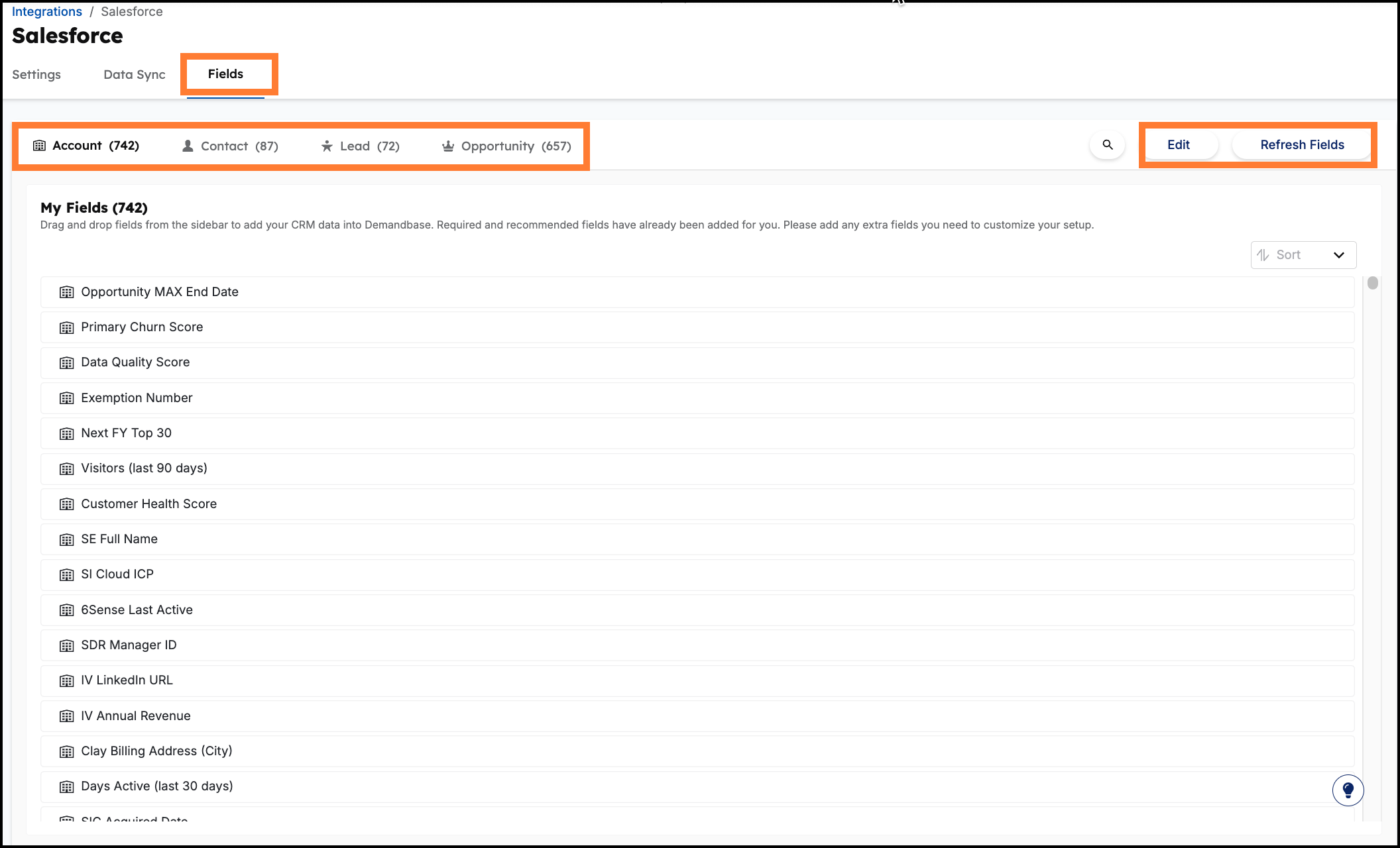
Task: Click the fields list scrollbar thumb
Action: 1372,283
